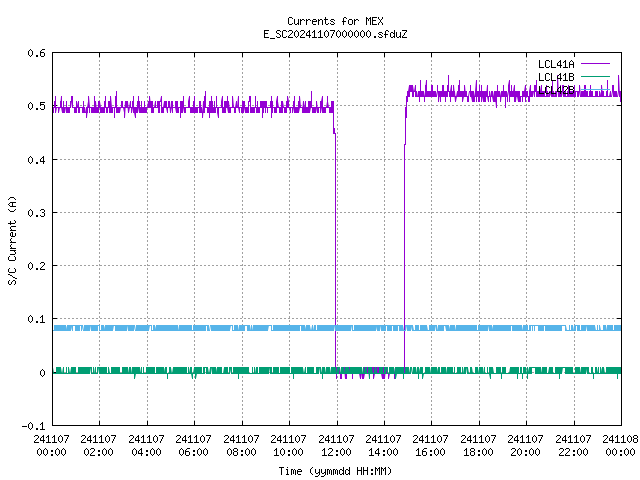
Task: Click the x-axis tick label 241107 22:00
Action: click(x=573, y=446)
